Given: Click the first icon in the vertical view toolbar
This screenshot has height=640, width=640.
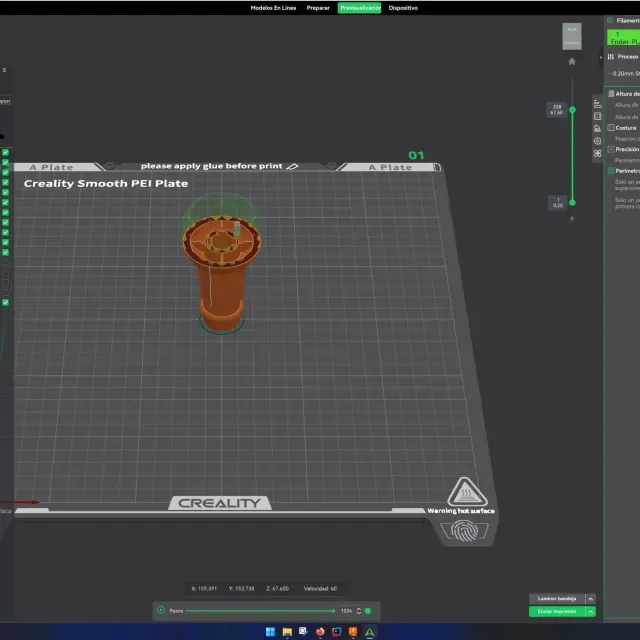Looking at the screenshot, I should pos(598,104).
